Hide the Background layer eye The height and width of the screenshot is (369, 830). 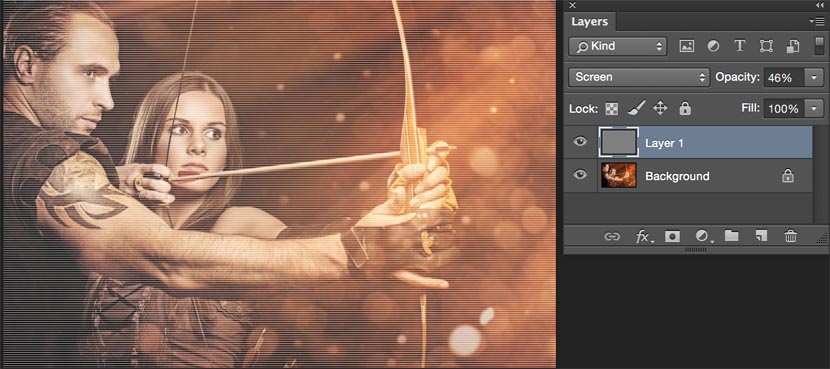point(581,174)
